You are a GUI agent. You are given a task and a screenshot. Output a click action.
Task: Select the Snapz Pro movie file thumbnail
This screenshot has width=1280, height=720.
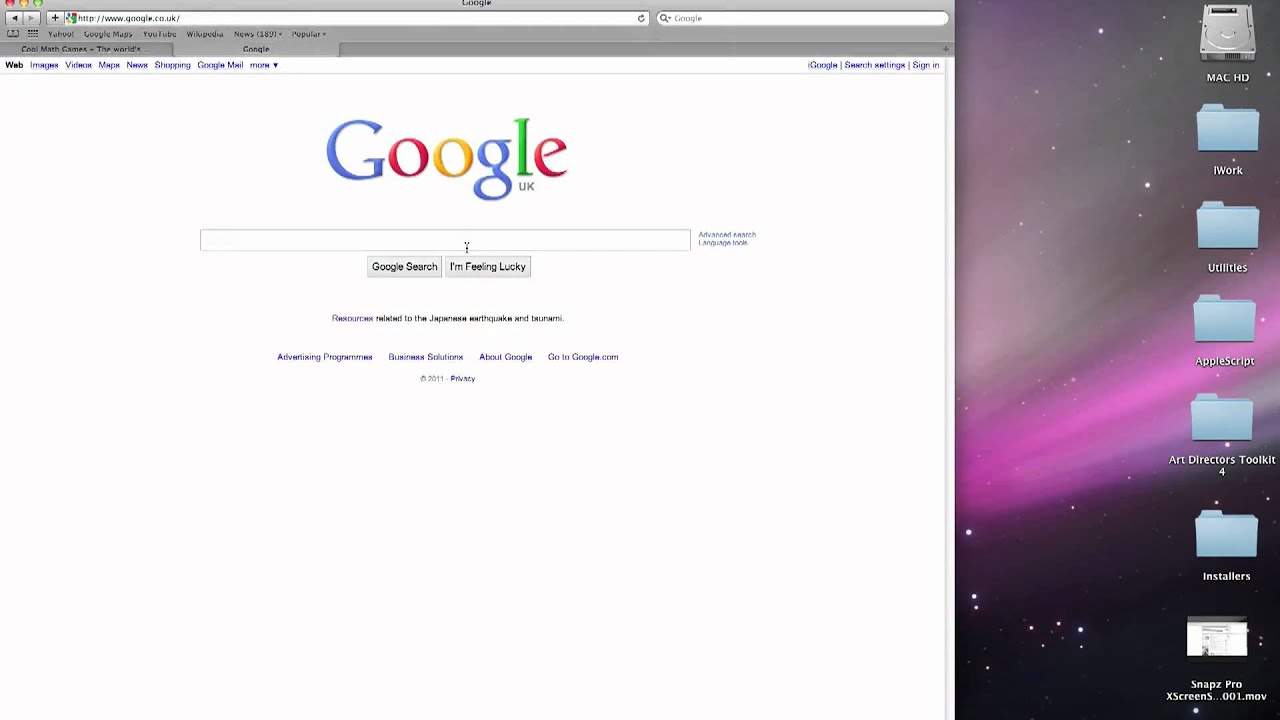pos(1217,638)
